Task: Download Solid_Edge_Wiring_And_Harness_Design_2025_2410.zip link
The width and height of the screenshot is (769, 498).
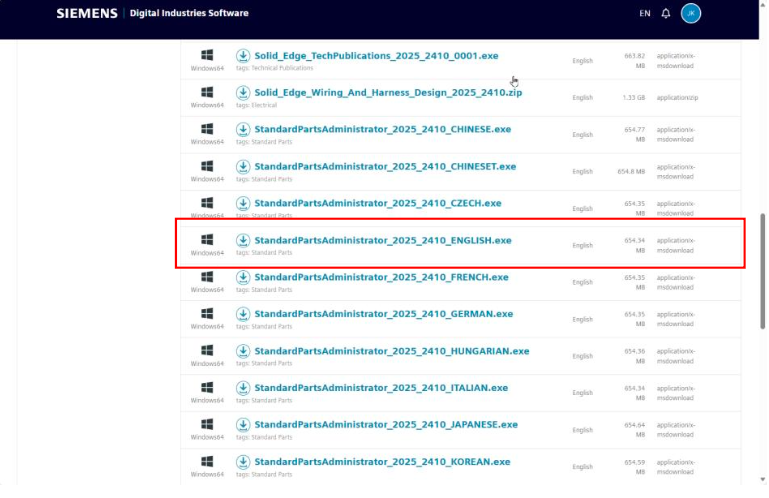Action: point(388,93)
